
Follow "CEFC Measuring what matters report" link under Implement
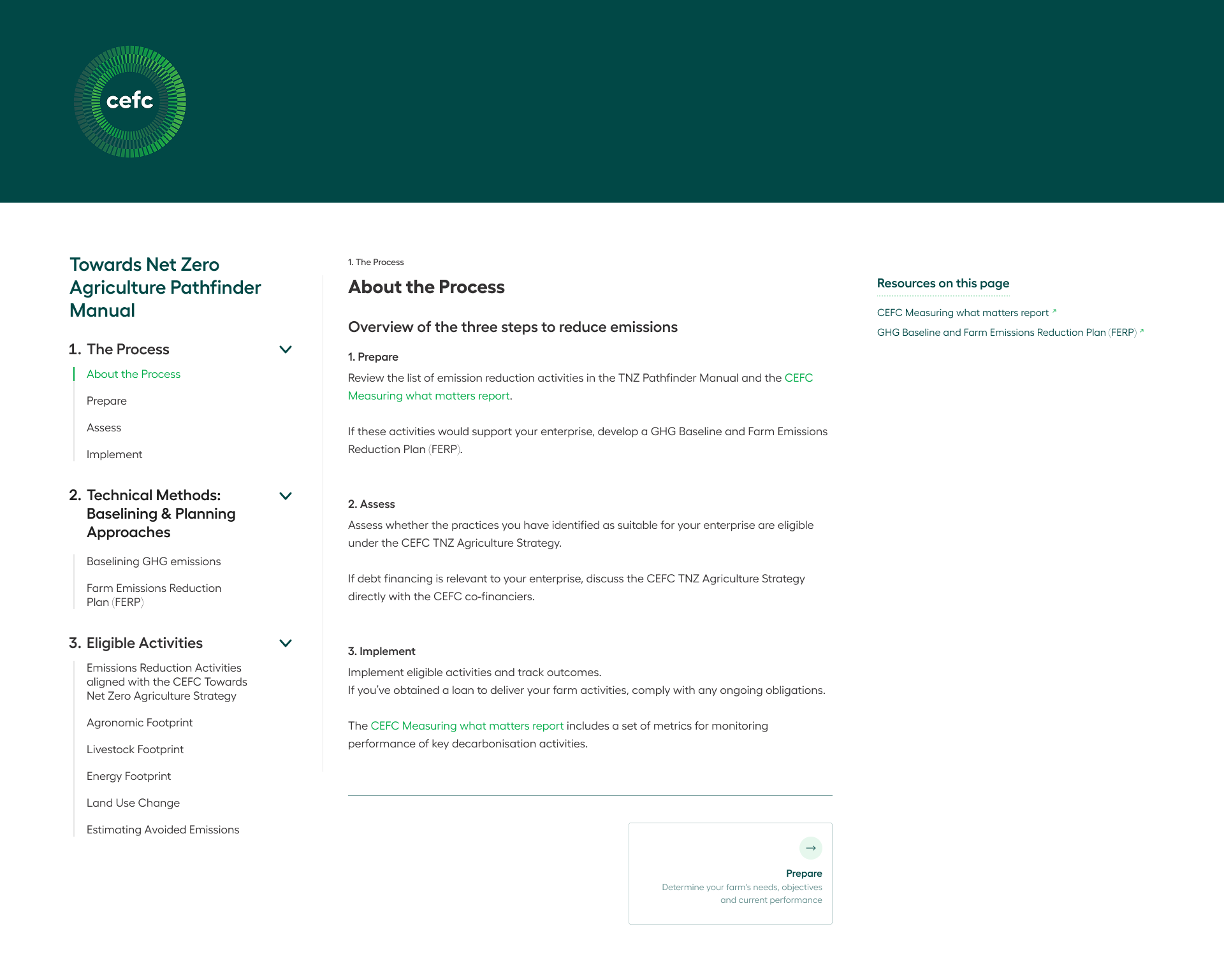point(467,726)
